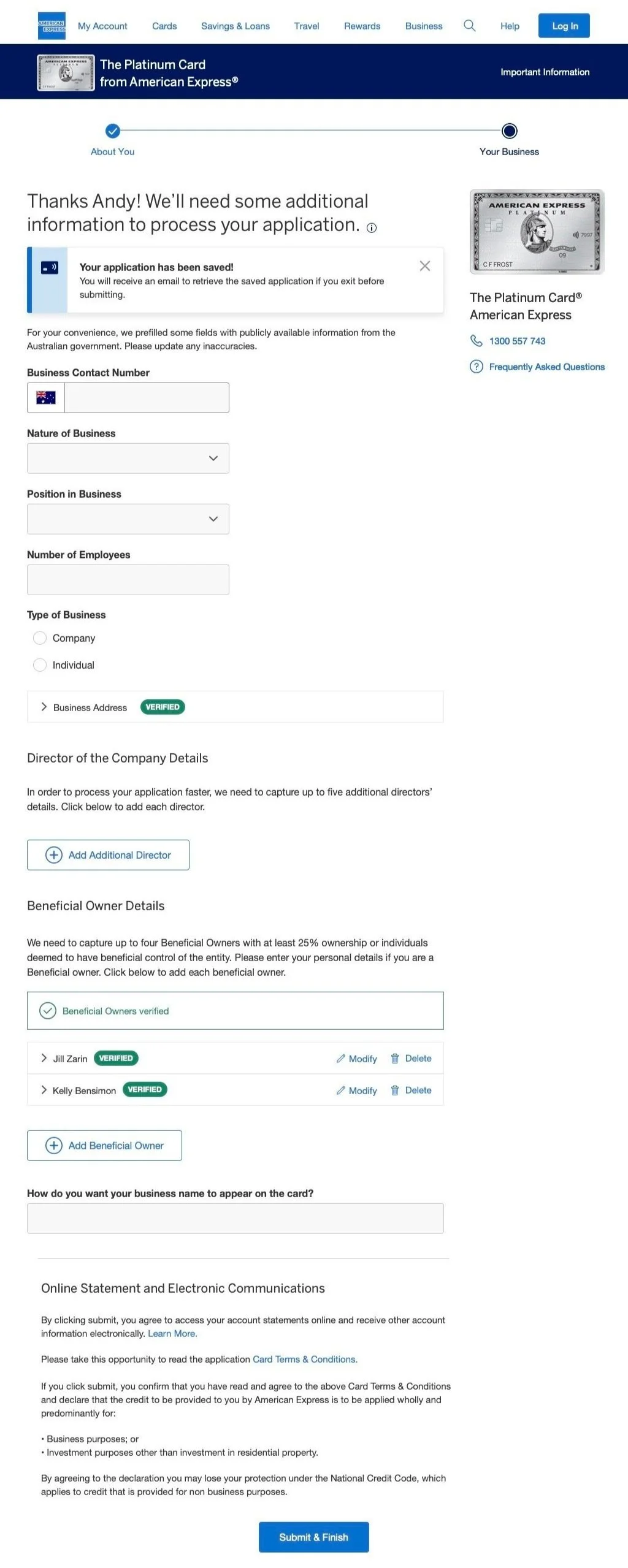
Task: Select the Company business type
Action: pos(40,638)
